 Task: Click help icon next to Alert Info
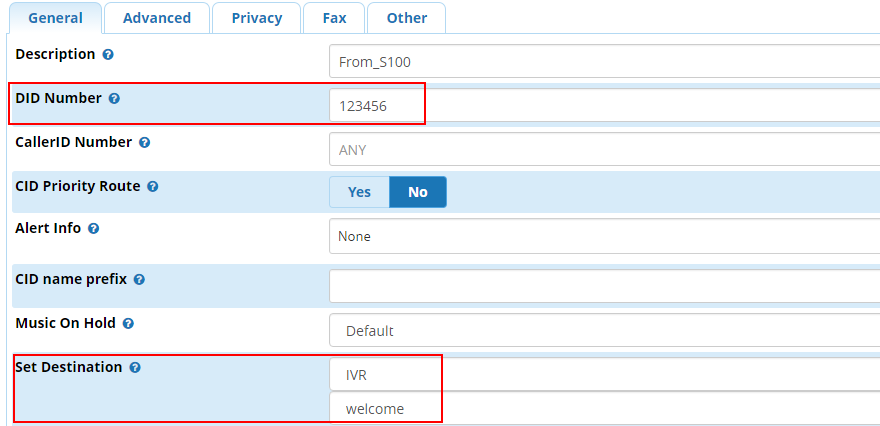(x=94, y=229)
